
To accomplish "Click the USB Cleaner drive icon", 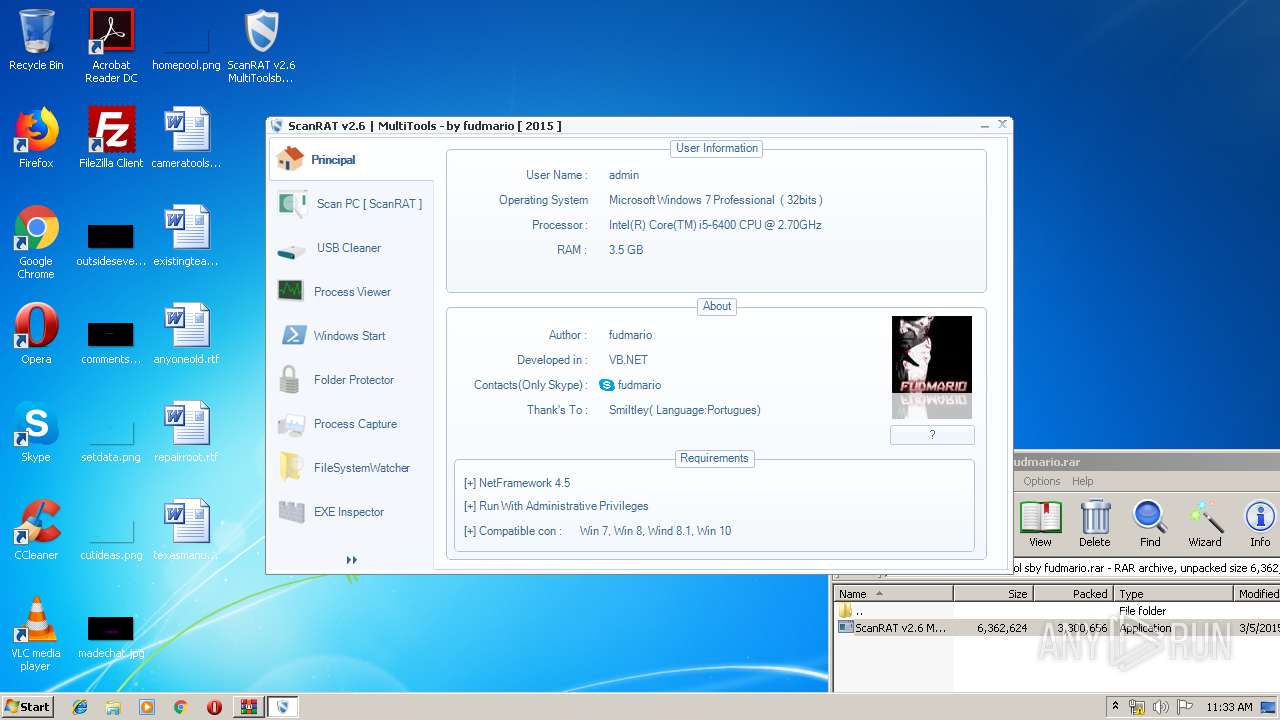I will pyautogui.click(x=291, y=250).
